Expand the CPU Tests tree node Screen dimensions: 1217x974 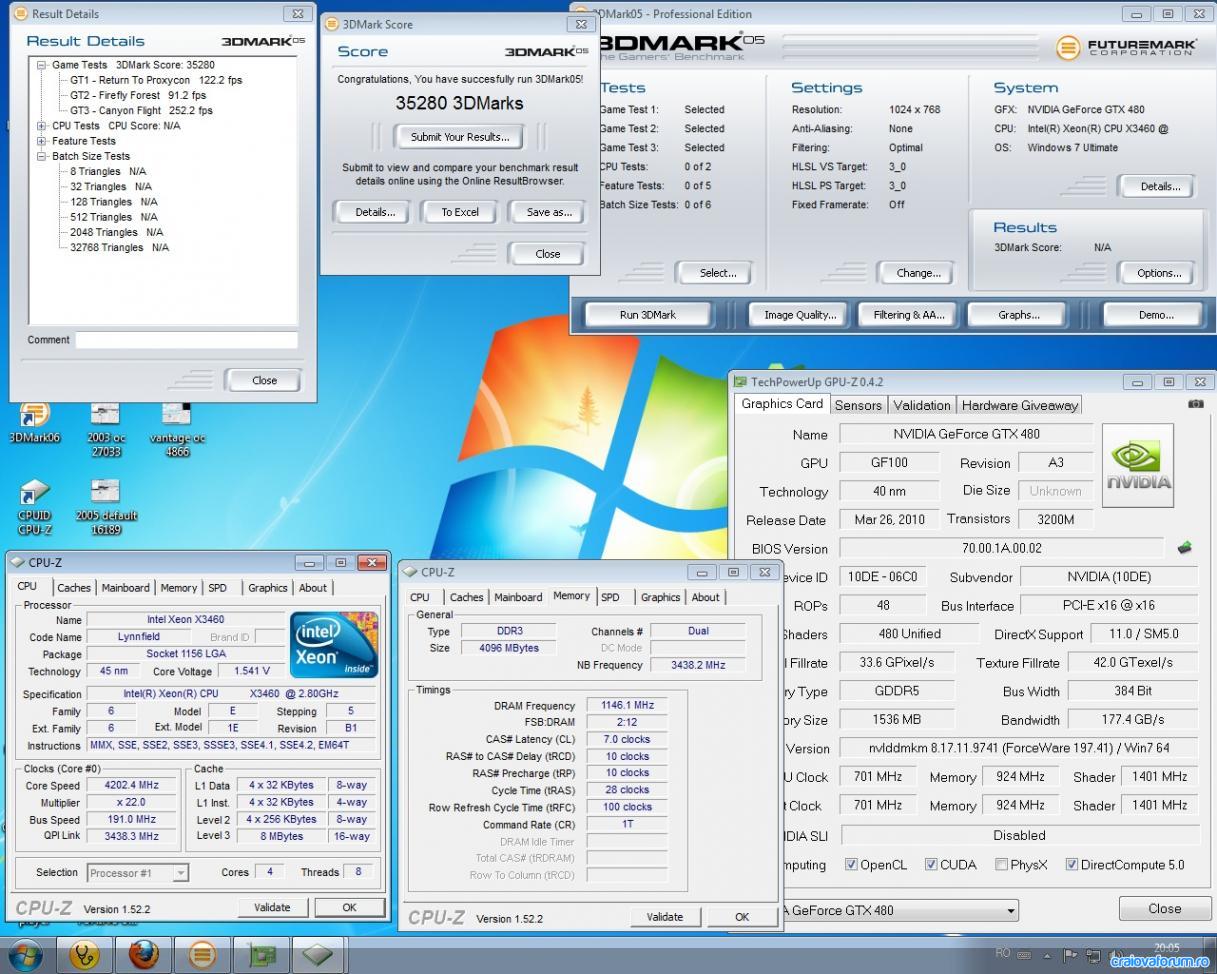point(42,126)
